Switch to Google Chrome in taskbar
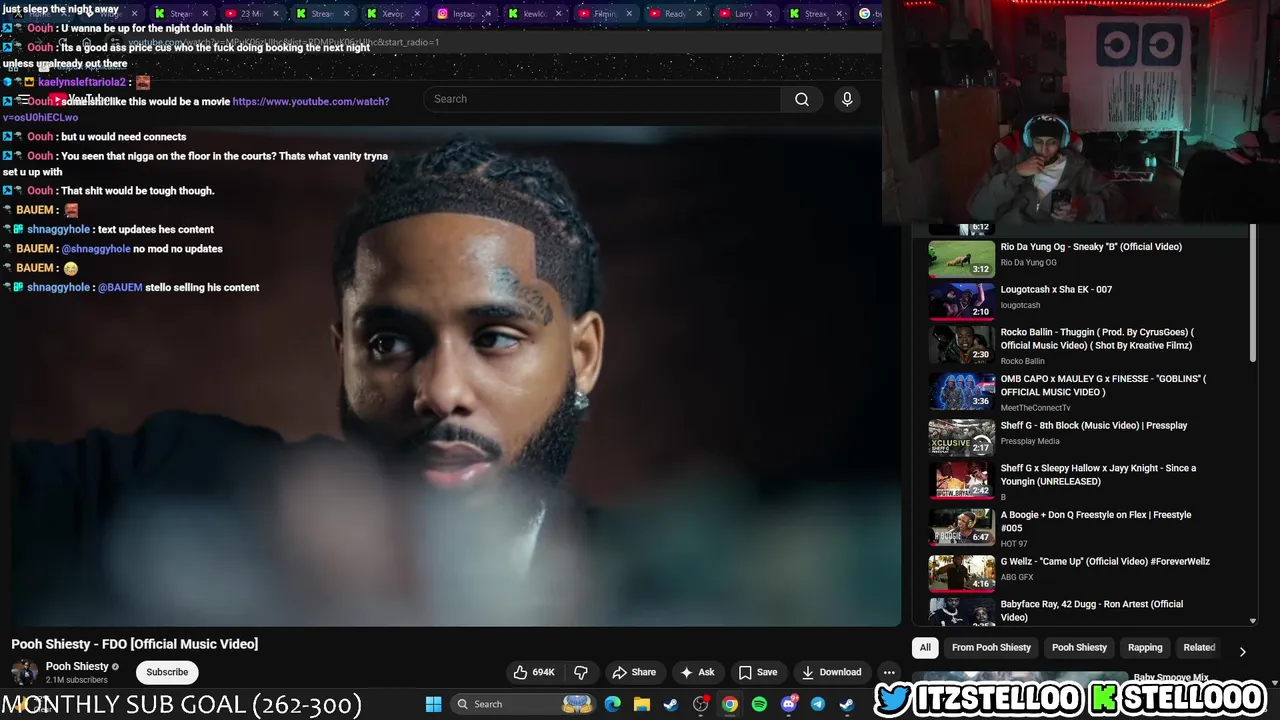This screenshot has width=1280, height=720. pos(730,704)
